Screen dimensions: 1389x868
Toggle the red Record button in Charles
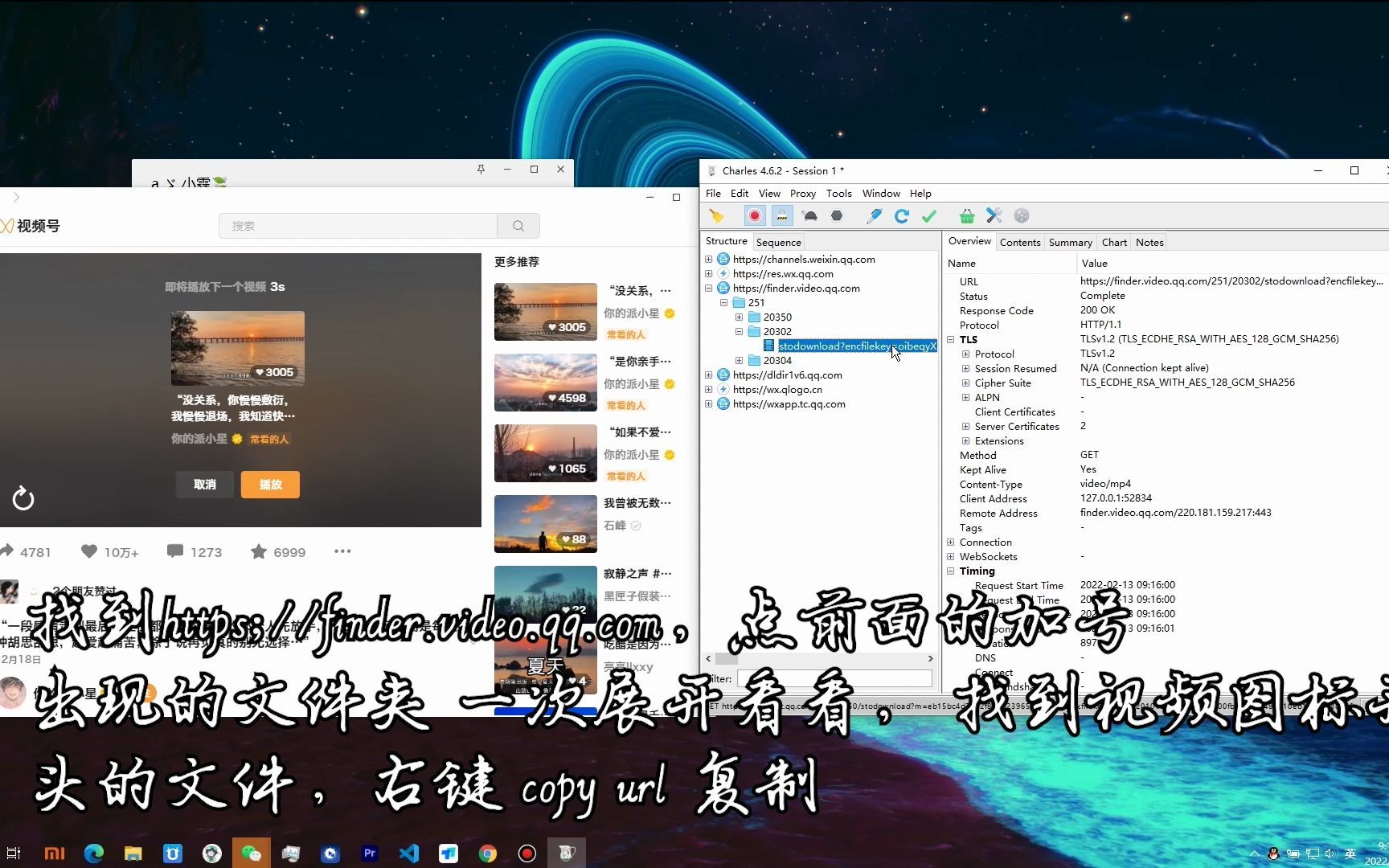754,215
